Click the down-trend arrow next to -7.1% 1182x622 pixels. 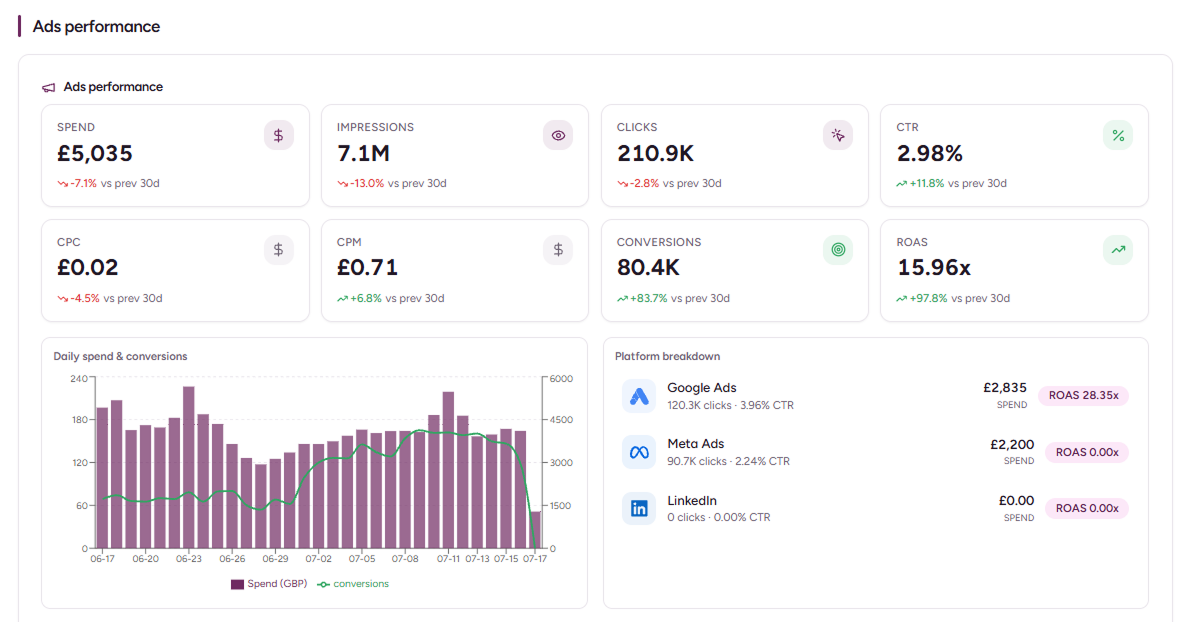tap(62, 183)
